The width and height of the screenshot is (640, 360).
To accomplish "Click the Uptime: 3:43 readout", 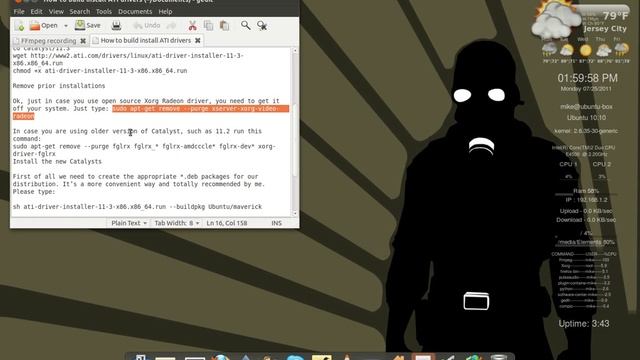I will click(x=584, y=324).
